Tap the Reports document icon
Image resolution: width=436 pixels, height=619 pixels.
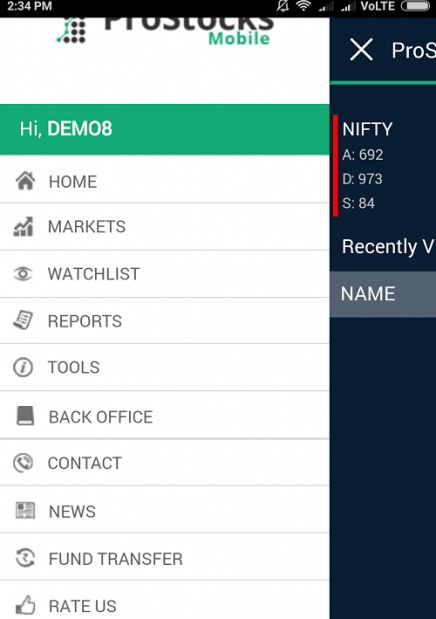[23, 320]
